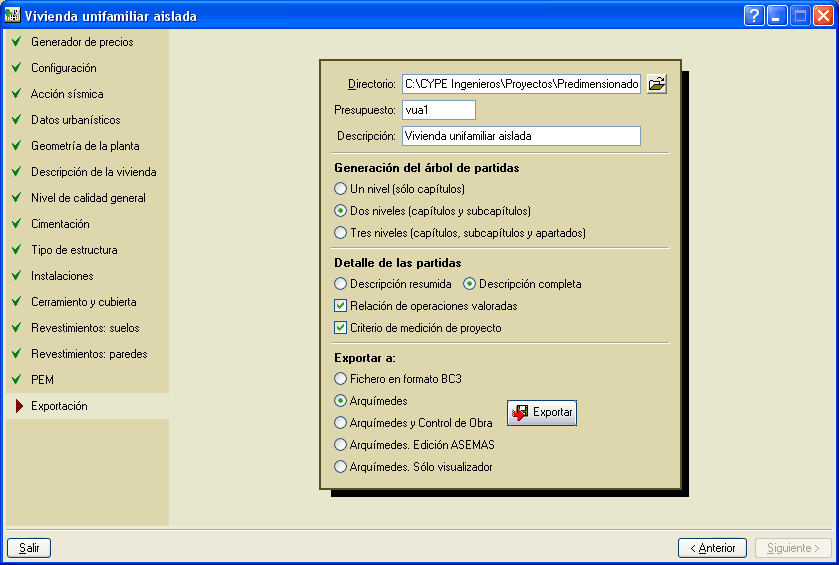
Task: Select Arquímedes. Edición ASEMAS option
Action: click(414, 445)
